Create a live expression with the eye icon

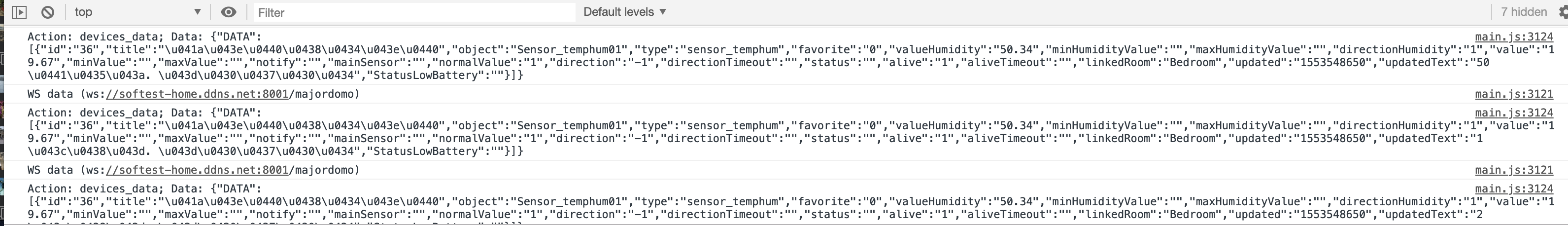228,12
